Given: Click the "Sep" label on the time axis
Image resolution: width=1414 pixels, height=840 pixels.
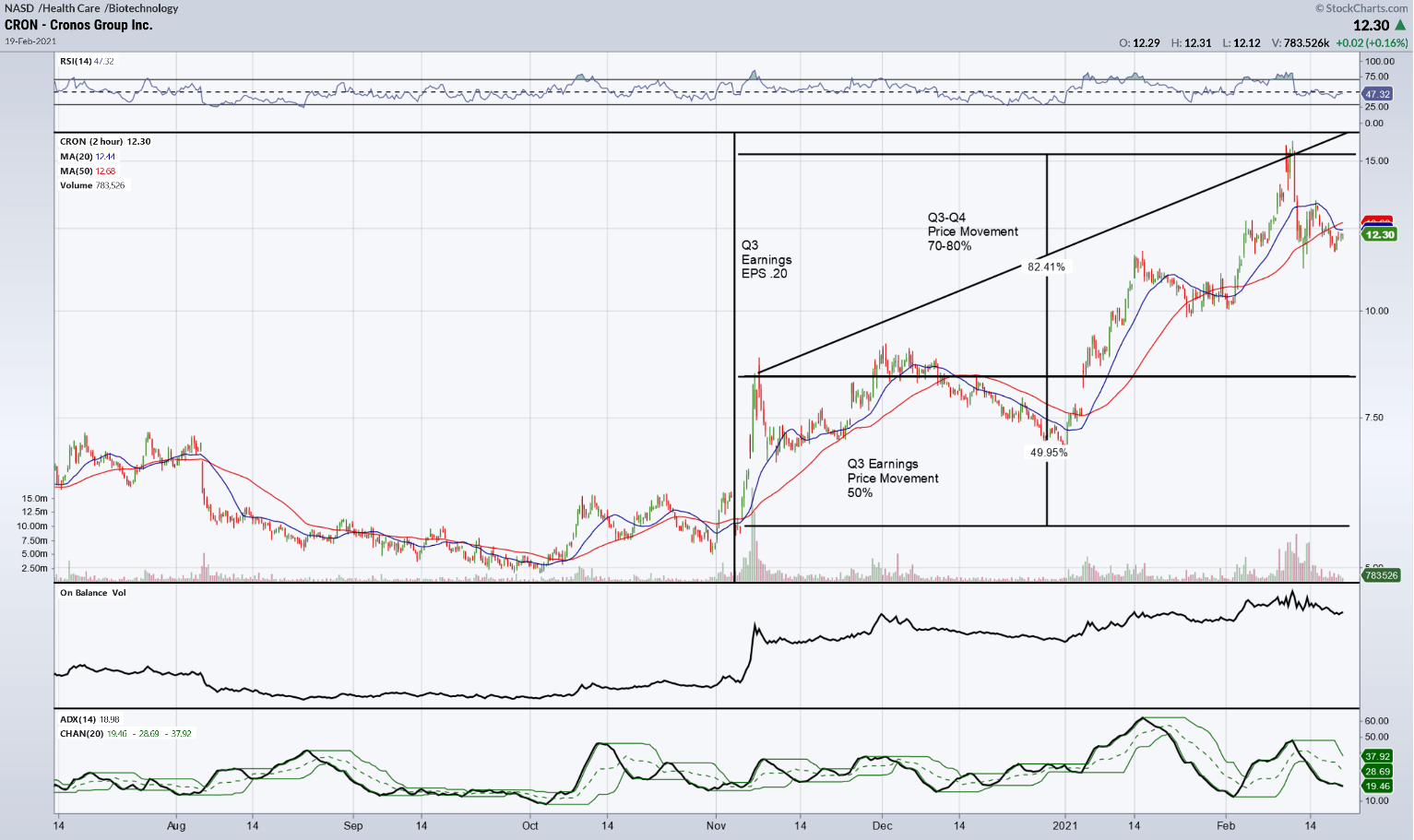Looking at the screenshot, I should [352, 826].
